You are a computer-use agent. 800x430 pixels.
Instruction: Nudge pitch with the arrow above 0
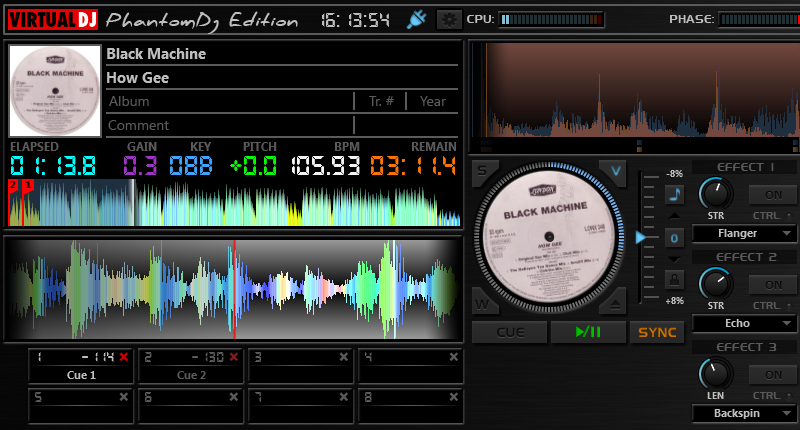674,216
